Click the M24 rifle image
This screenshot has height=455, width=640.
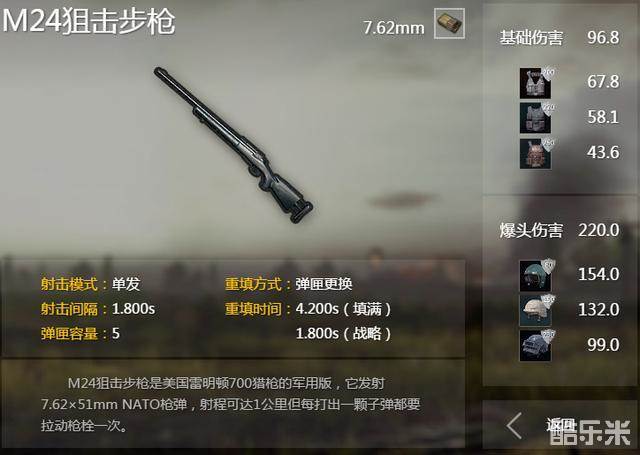click(233, 145)
